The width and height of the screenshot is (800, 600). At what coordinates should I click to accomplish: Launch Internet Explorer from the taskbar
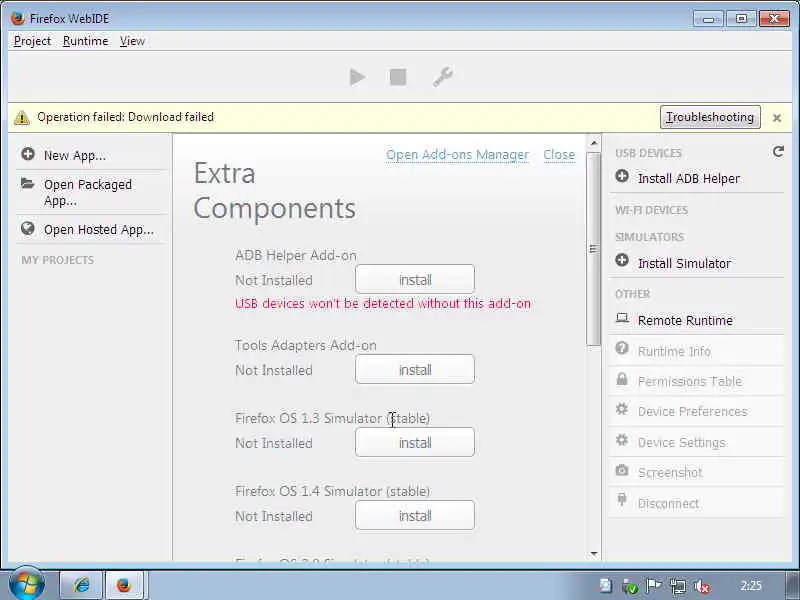click(x=82, y=585)
